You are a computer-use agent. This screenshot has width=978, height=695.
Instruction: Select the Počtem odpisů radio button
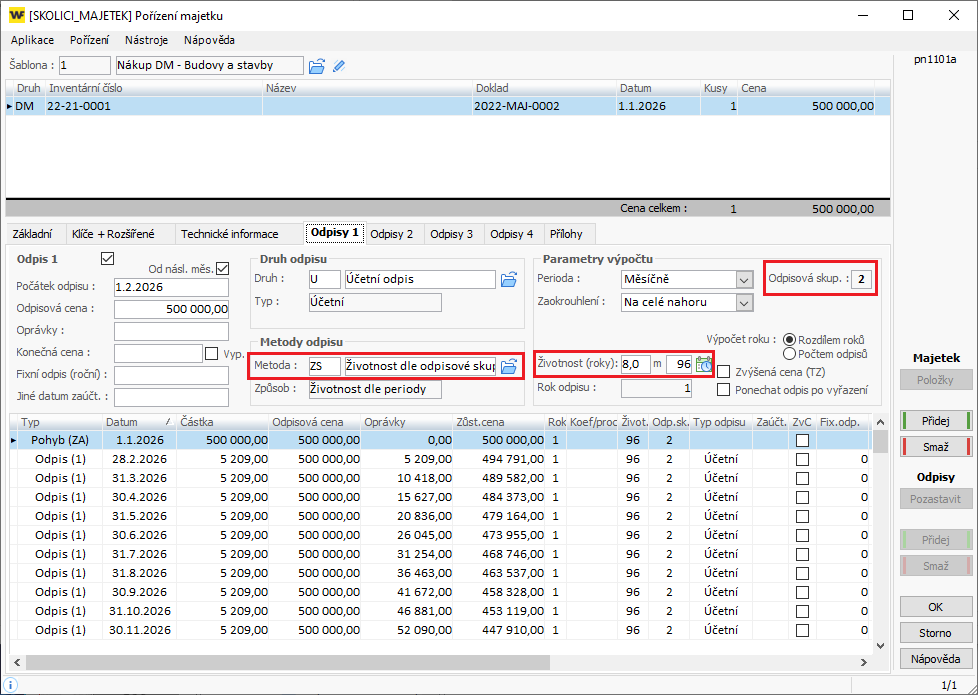pos(790,353)
